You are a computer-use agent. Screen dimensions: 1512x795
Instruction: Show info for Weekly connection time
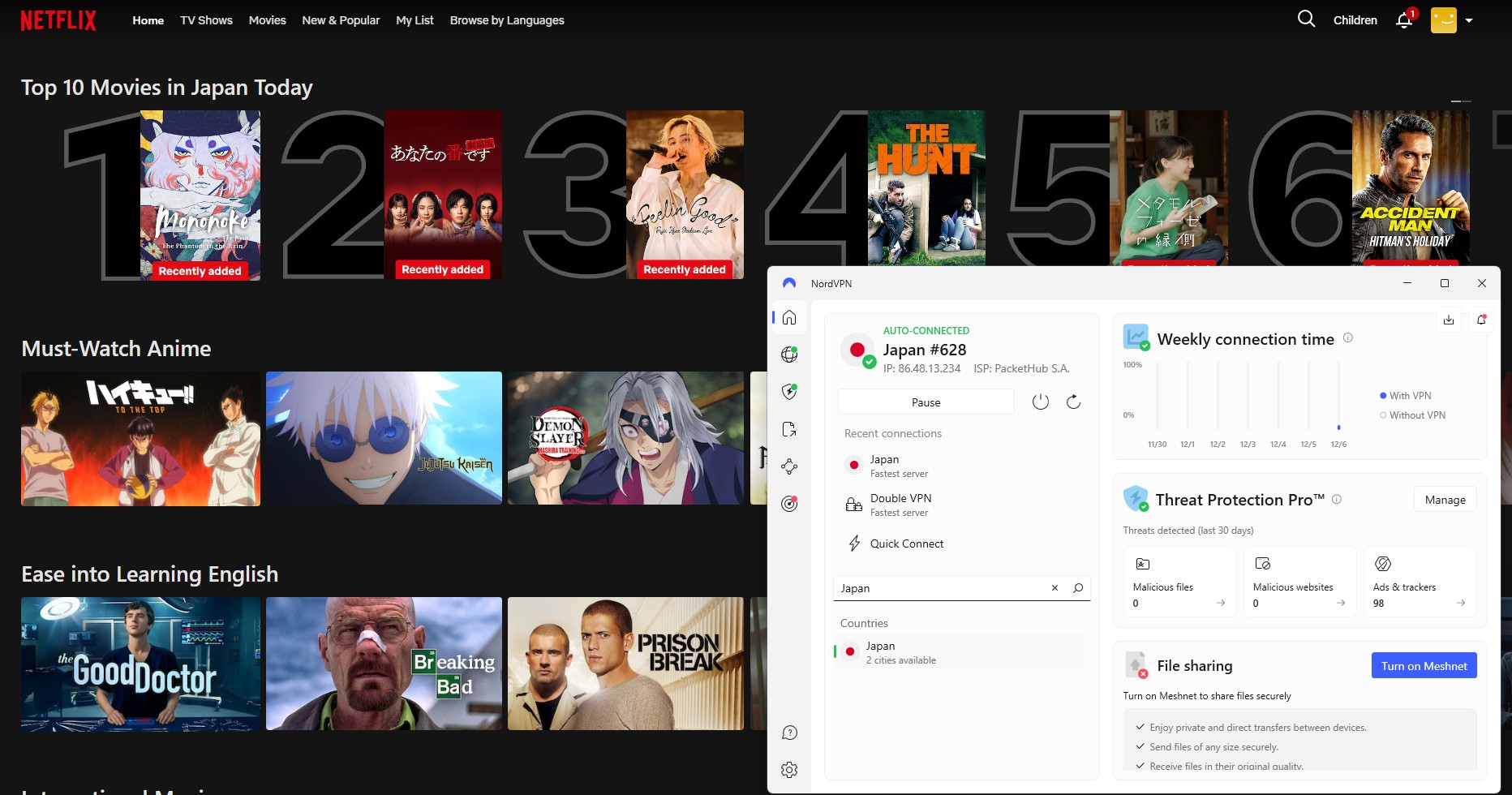(1348, 337)
